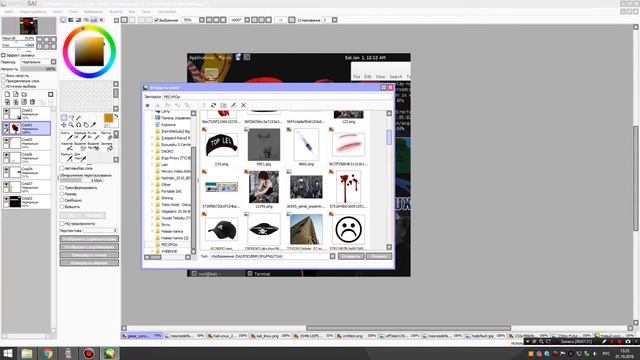This screenshot has width=640, height=360.
Task: Open the Слой menu
Action: [x=73, y=12]
